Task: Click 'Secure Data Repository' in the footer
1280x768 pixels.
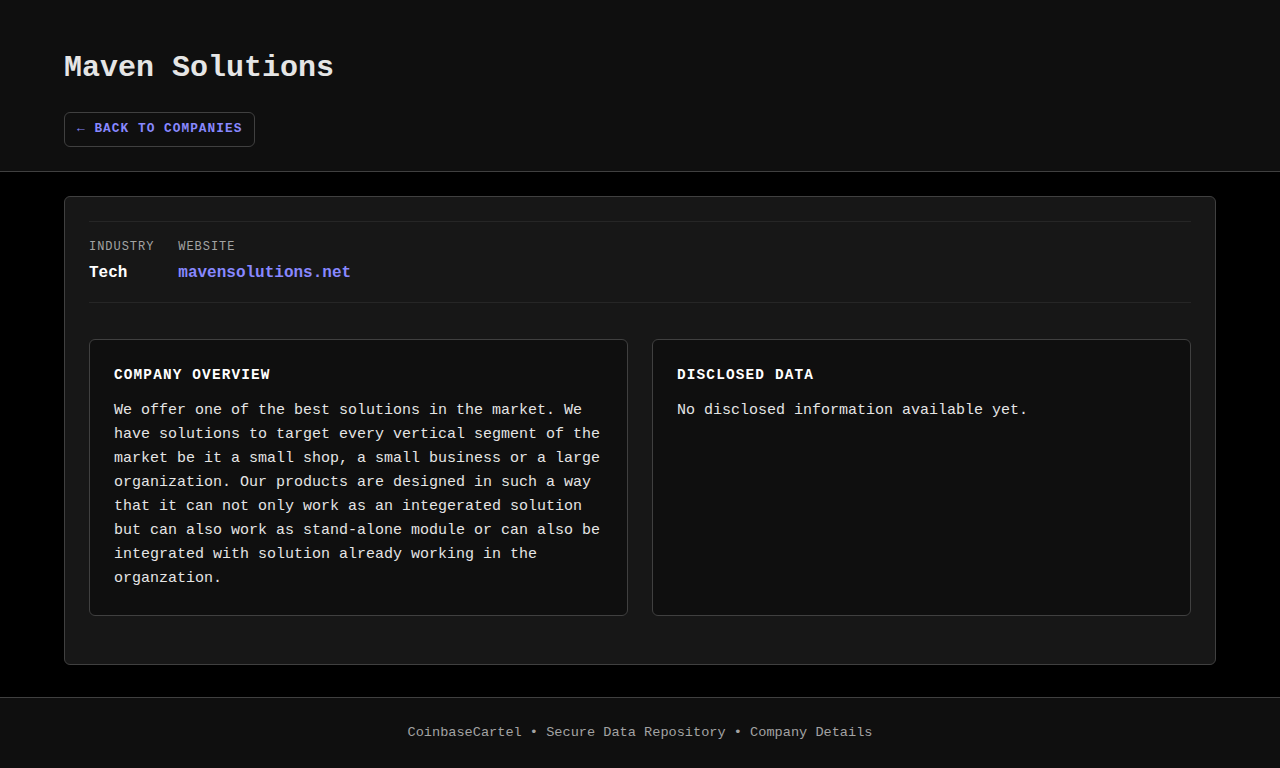Action: pos(635,732)
